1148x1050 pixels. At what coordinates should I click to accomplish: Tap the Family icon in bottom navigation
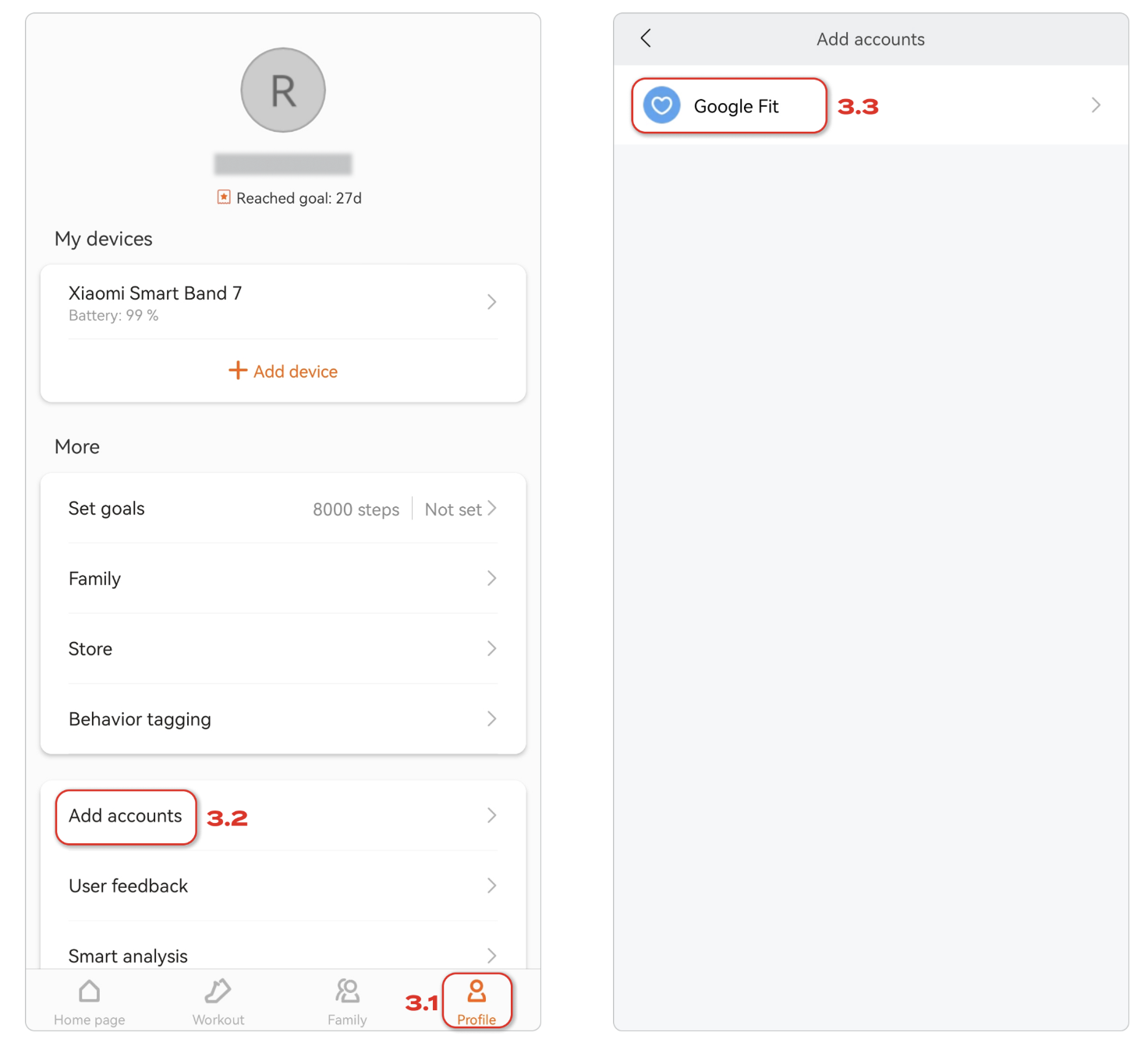(347, 991)
